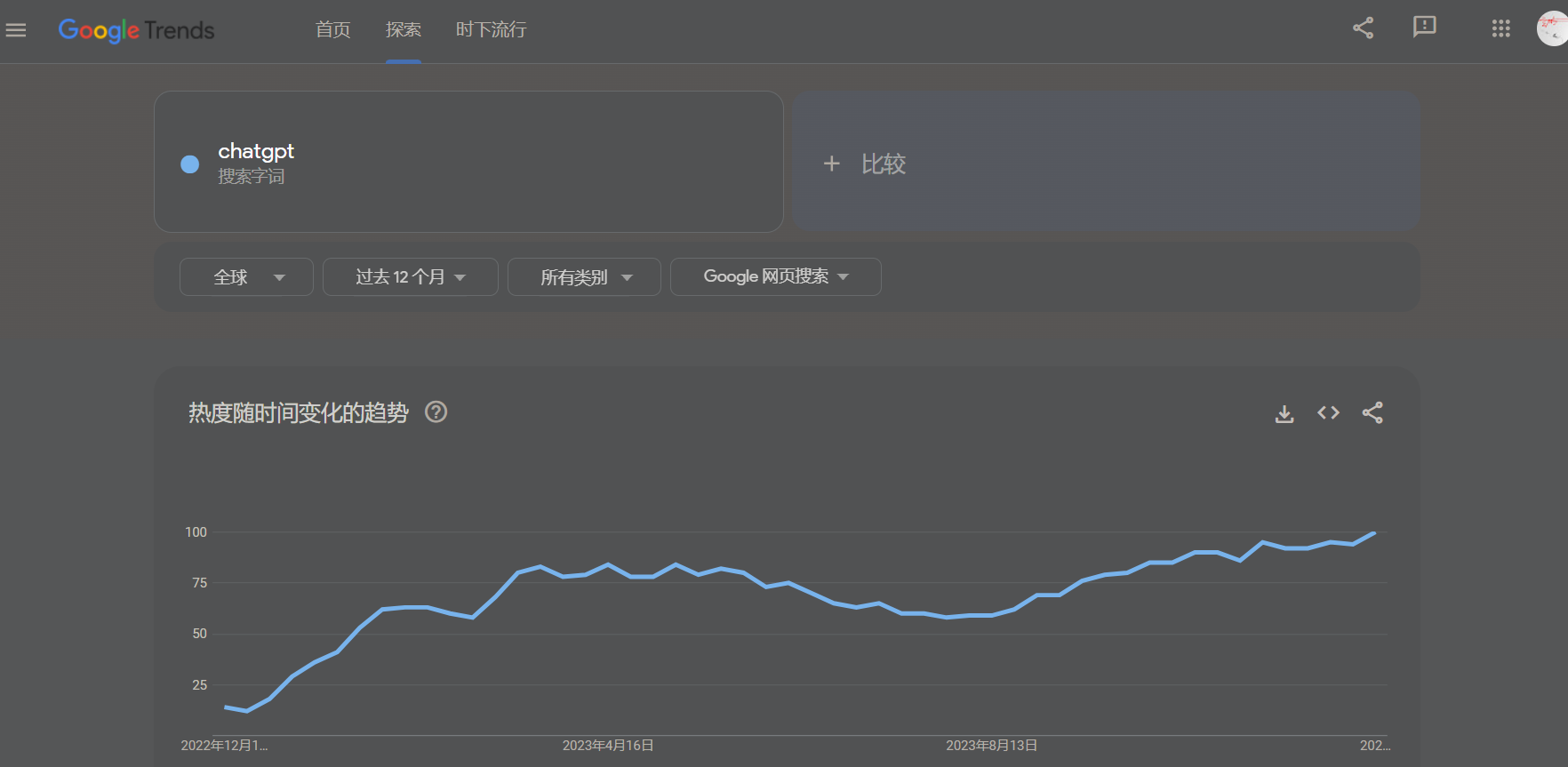Click the 2022年12月1... axis label
Image resolution: width=1568 pixels, height=767 pixels.
click(224, 746)
